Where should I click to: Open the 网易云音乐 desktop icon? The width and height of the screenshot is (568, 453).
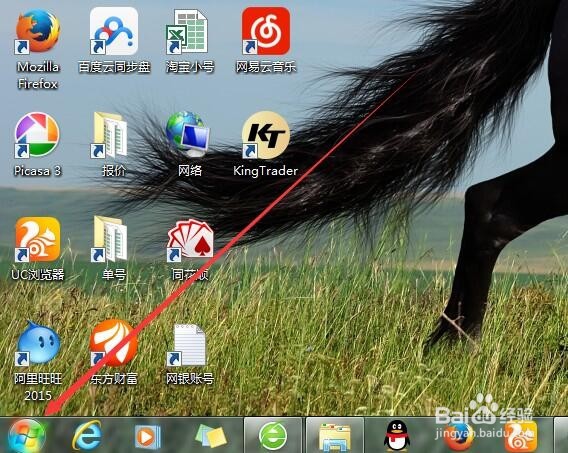(x=266, y=31)
